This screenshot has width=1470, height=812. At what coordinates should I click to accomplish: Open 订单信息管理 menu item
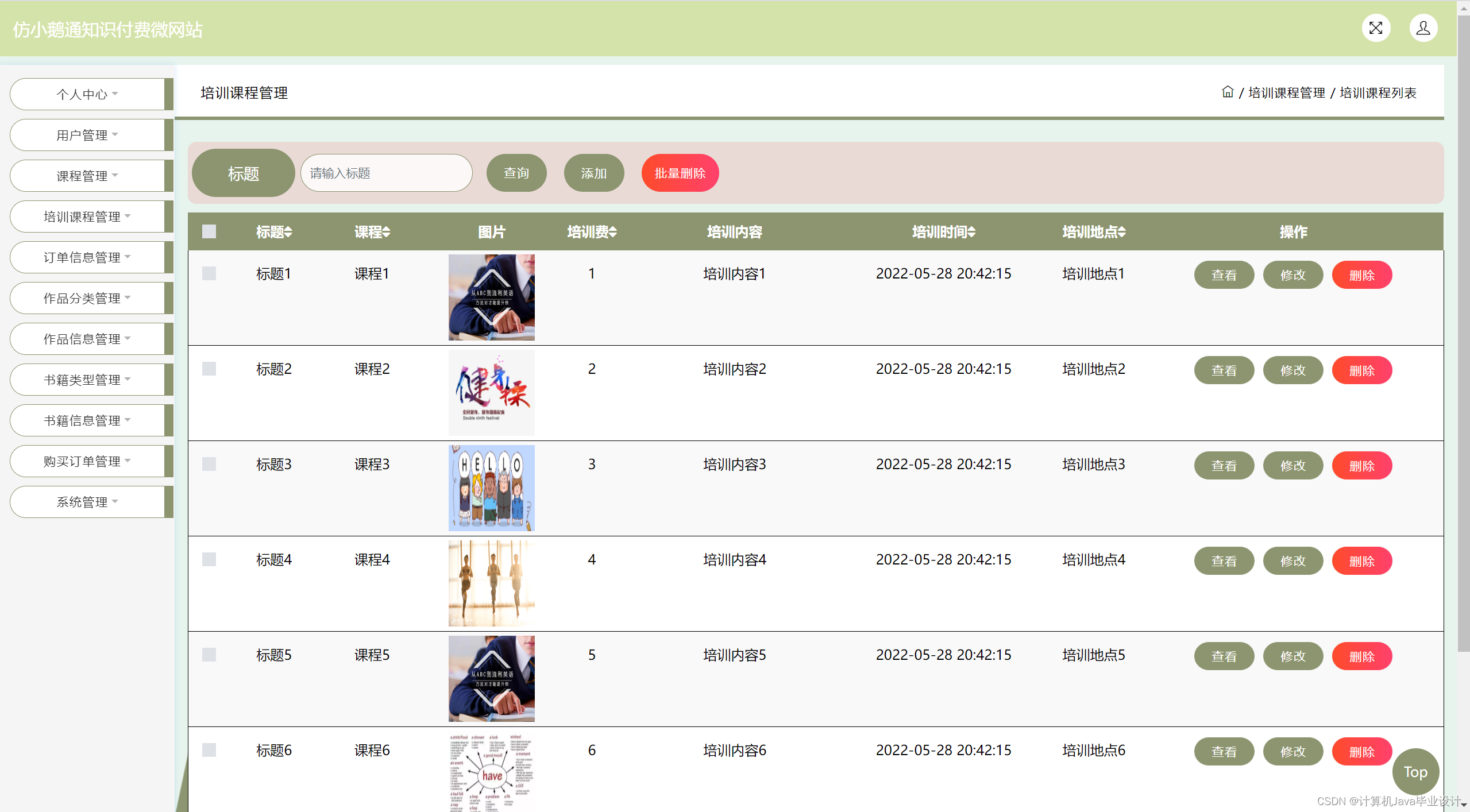[87, 257]
